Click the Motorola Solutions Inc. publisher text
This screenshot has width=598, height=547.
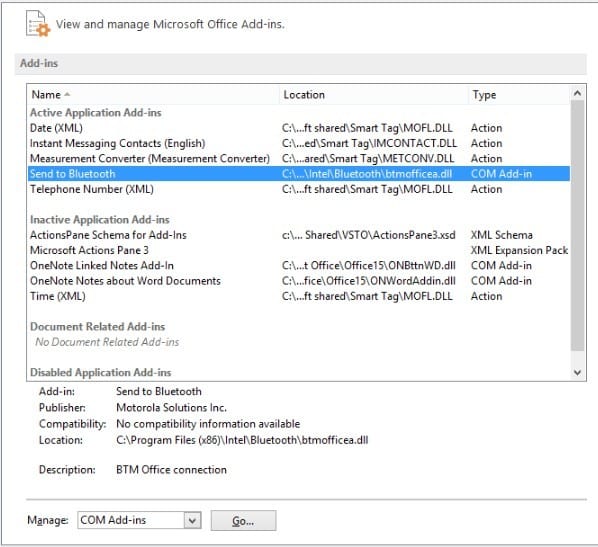point(171,407)
